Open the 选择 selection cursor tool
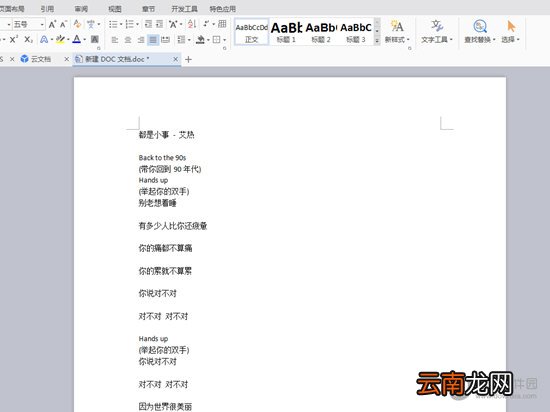 point(511,31)
